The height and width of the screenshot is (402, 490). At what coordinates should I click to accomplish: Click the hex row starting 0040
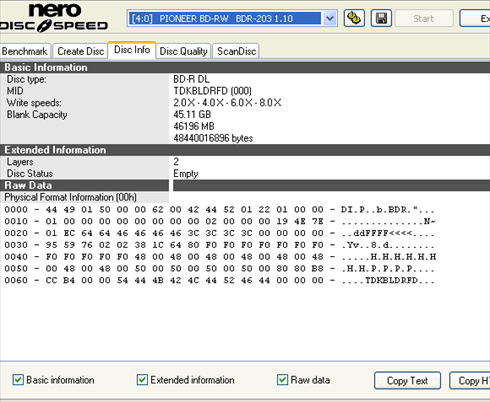[220, 257]
